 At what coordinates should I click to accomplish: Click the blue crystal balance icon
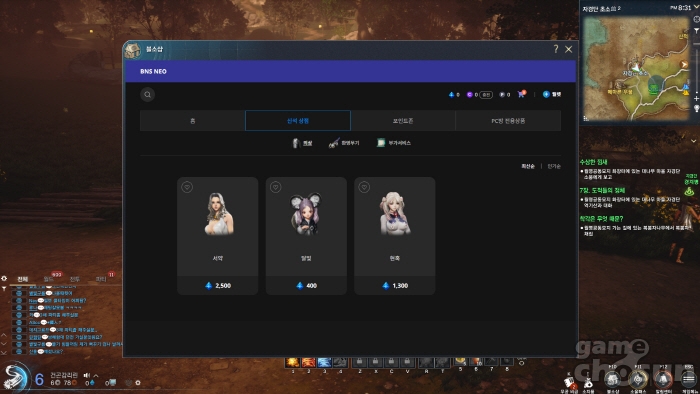point(451,95)
